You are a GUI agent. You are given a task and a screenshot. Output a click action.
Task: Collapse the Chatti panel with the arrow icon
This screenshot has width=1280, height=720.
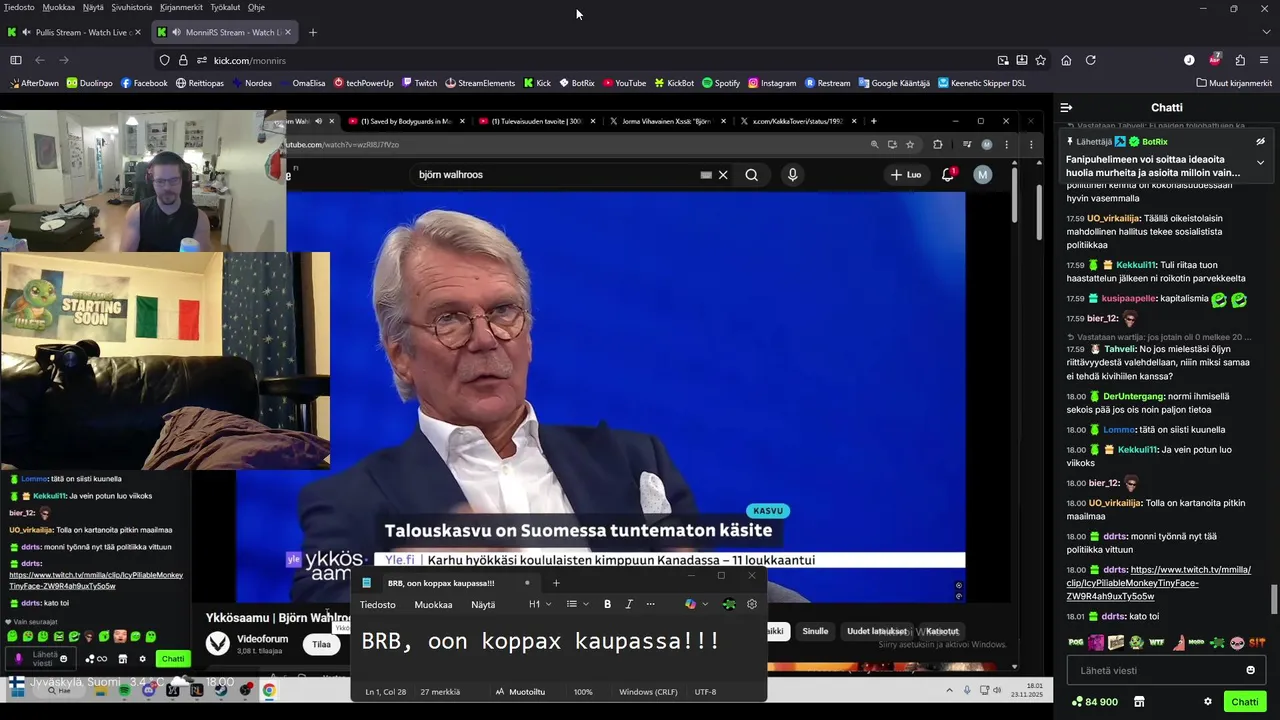(x=1066, y=107)
